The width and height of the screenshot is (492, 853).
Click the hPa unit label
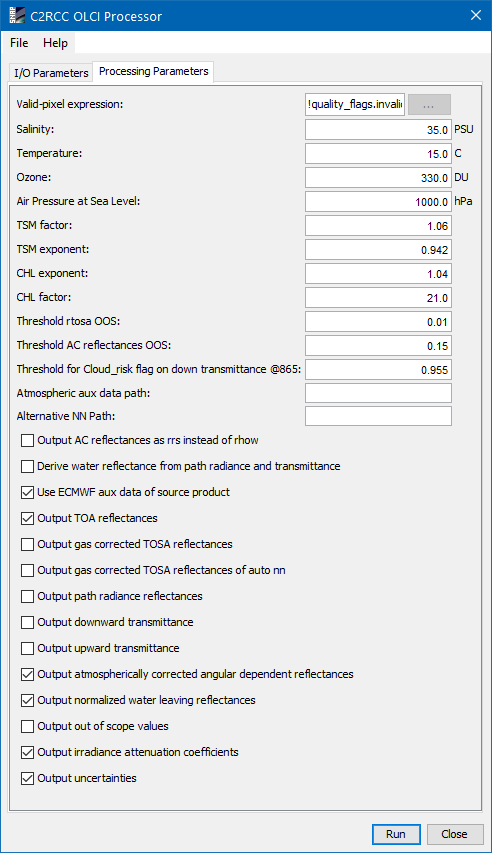point(463,202)
